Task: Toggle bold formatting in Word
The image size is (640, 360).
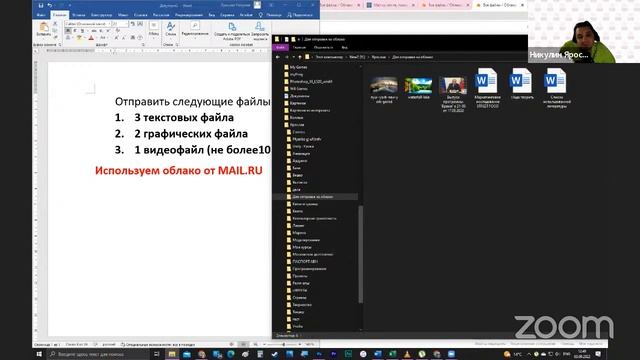Action: click(x=68, y=31)
